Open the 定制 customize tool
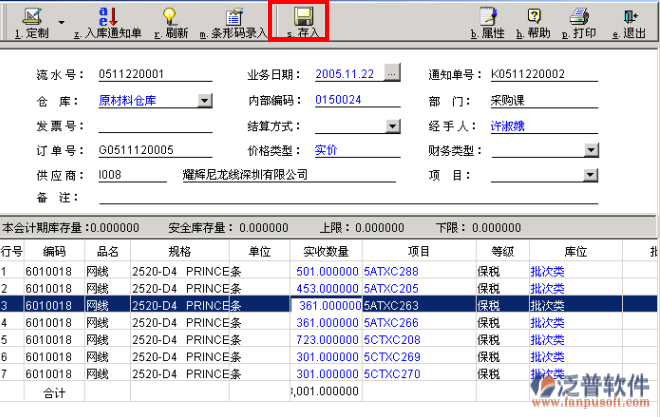 pos(32,24)
